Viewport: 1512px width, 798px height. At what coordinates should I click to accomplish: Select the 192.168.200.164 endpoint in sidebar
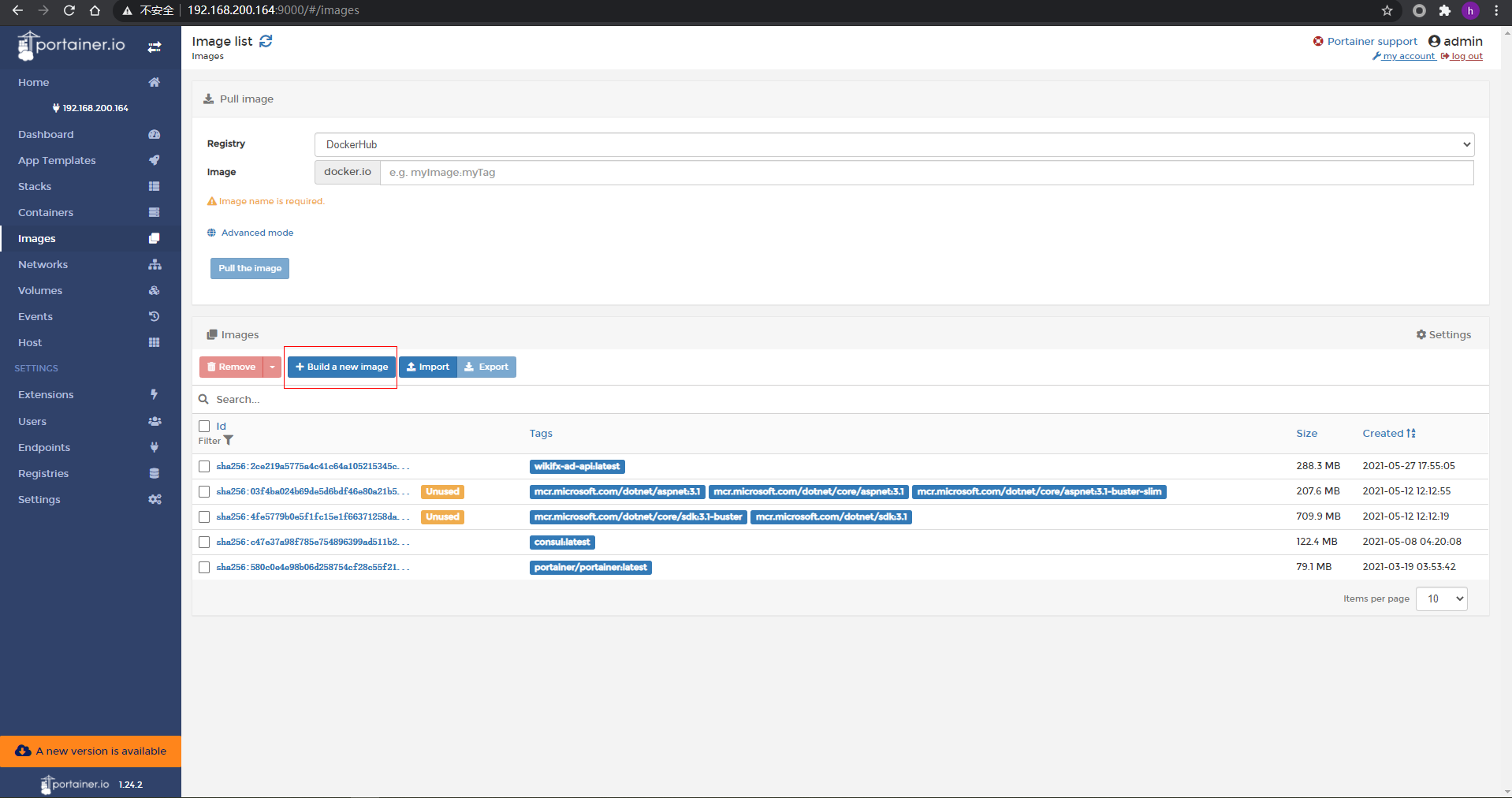pyautogui.click(x=91, y=108)
